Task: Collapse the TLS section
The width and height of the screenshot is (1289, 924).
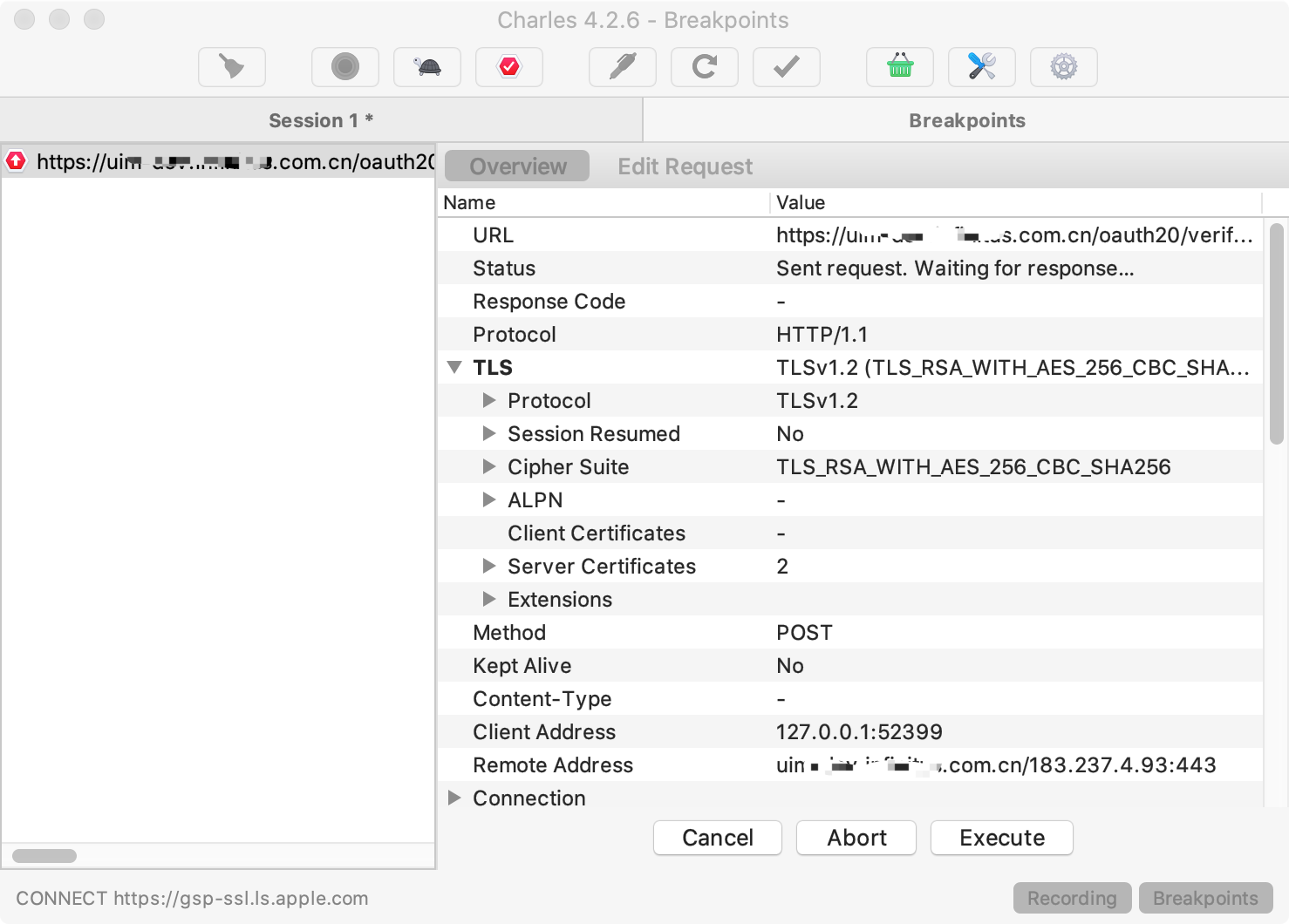Action: (x=454, y=368)
